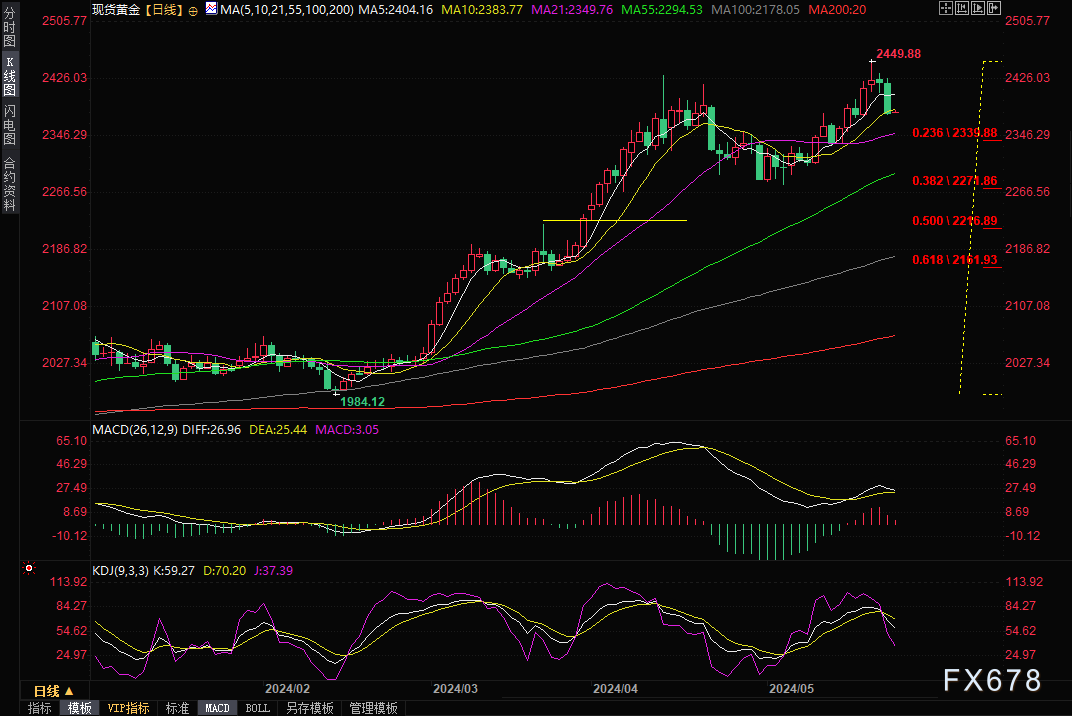This screenshot has width=1072, height=716.
Task: Open the 闪电图 side tab
Action: 9,125
